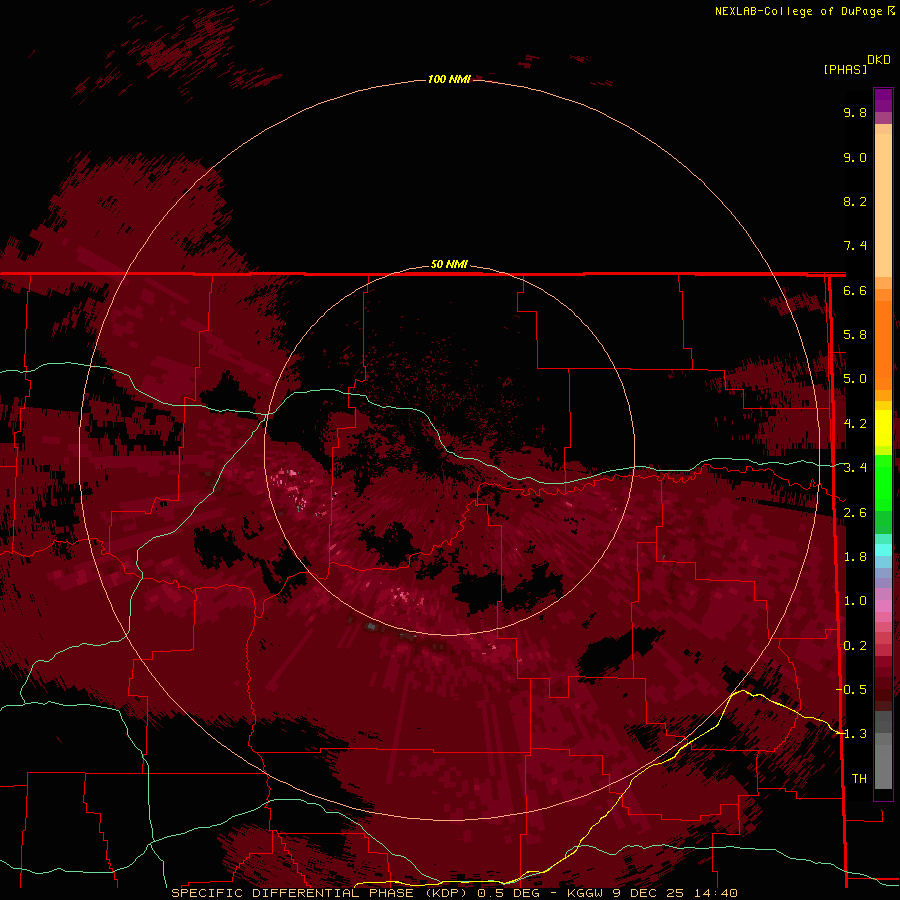This screenshot has width=900, height=900.
Task: Click the purple top of color bar
Action: coord(883,100)
